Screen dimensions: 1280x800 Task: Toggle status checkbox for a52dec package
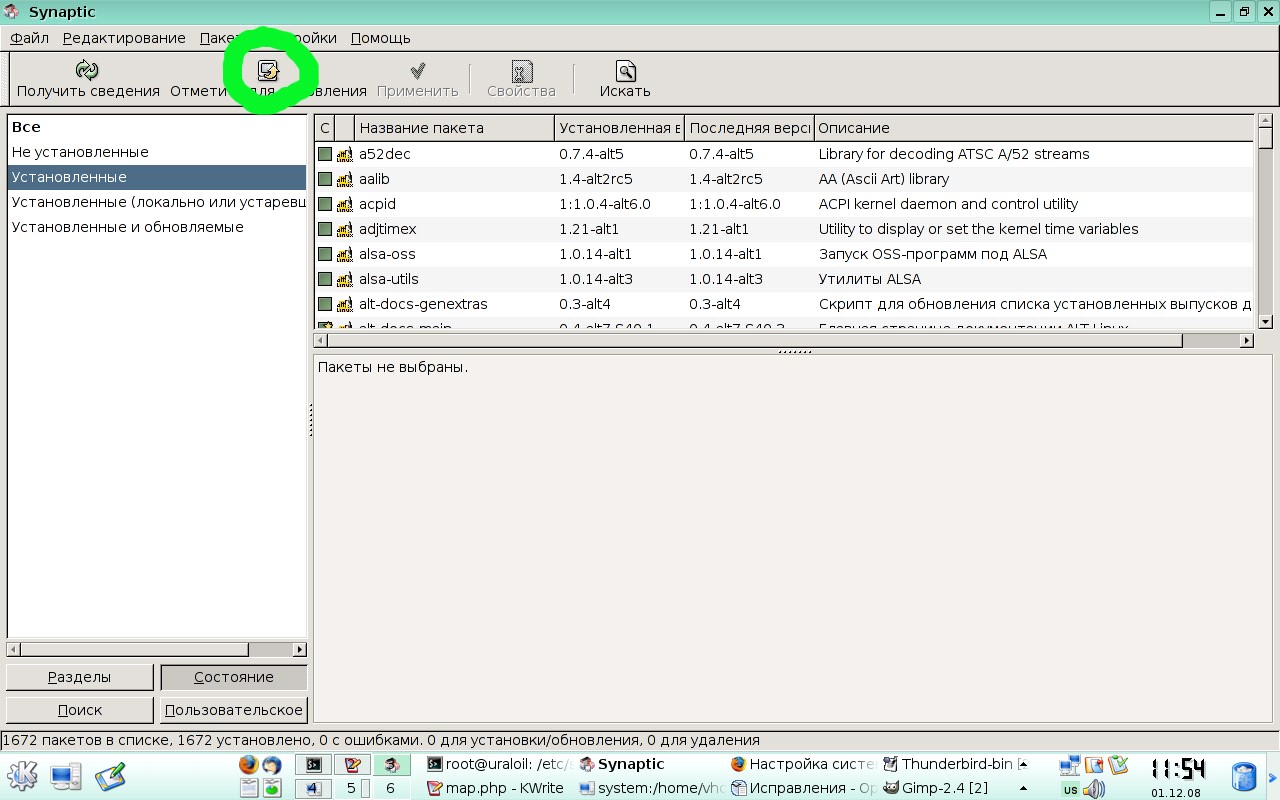[325, 154]
